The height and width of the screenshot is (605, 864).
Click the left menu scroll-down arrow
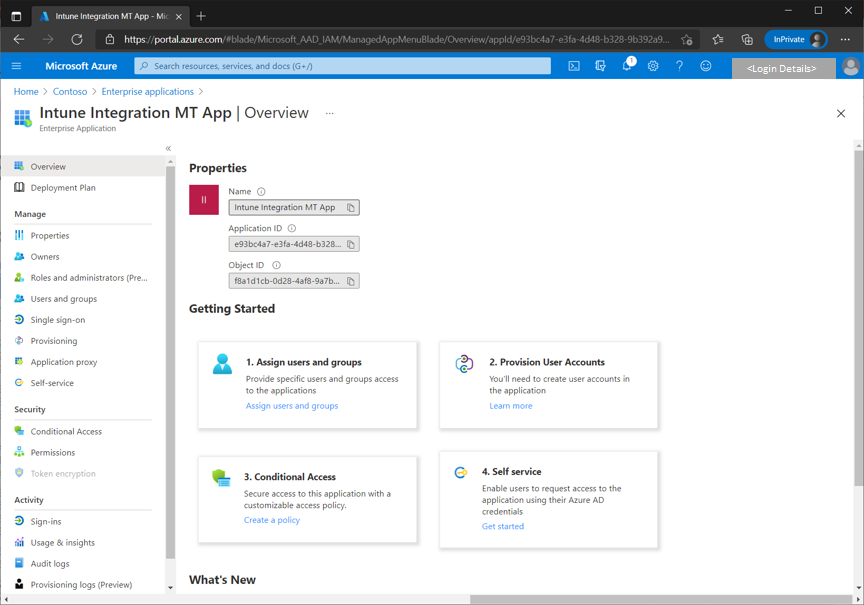(x=170, y=587)
